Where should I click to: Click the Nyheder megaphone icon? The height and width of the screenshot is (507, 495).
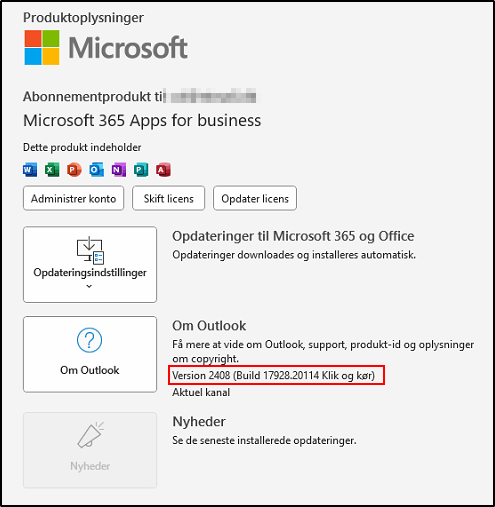90,434
